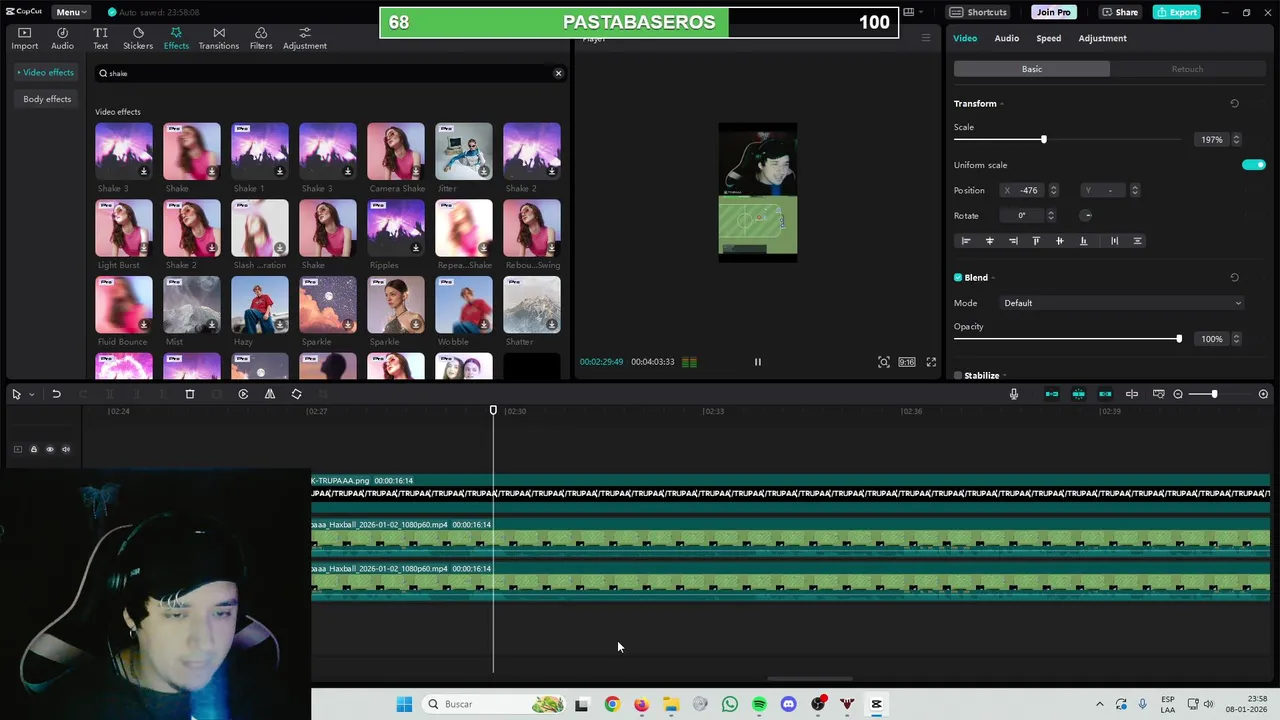Click the Scale slider
The width and height of the screenshot is (1280, 720).
point(1069,139)
